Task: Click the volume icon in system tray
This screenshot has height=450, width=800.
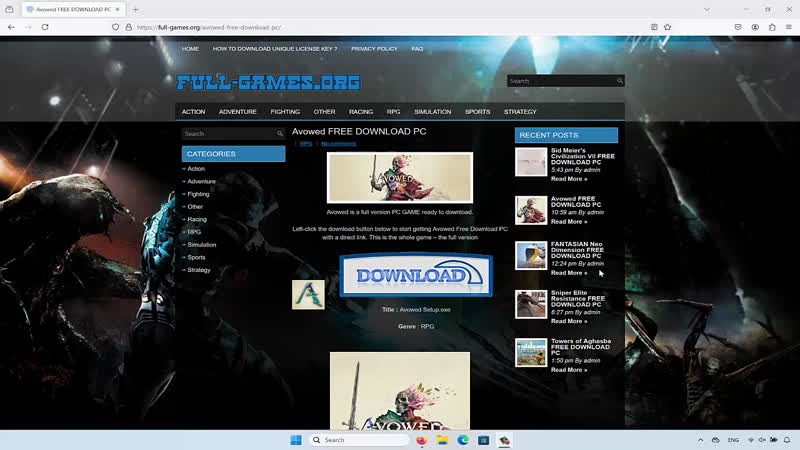Action: pyautogui.click(x=762, y=440)
